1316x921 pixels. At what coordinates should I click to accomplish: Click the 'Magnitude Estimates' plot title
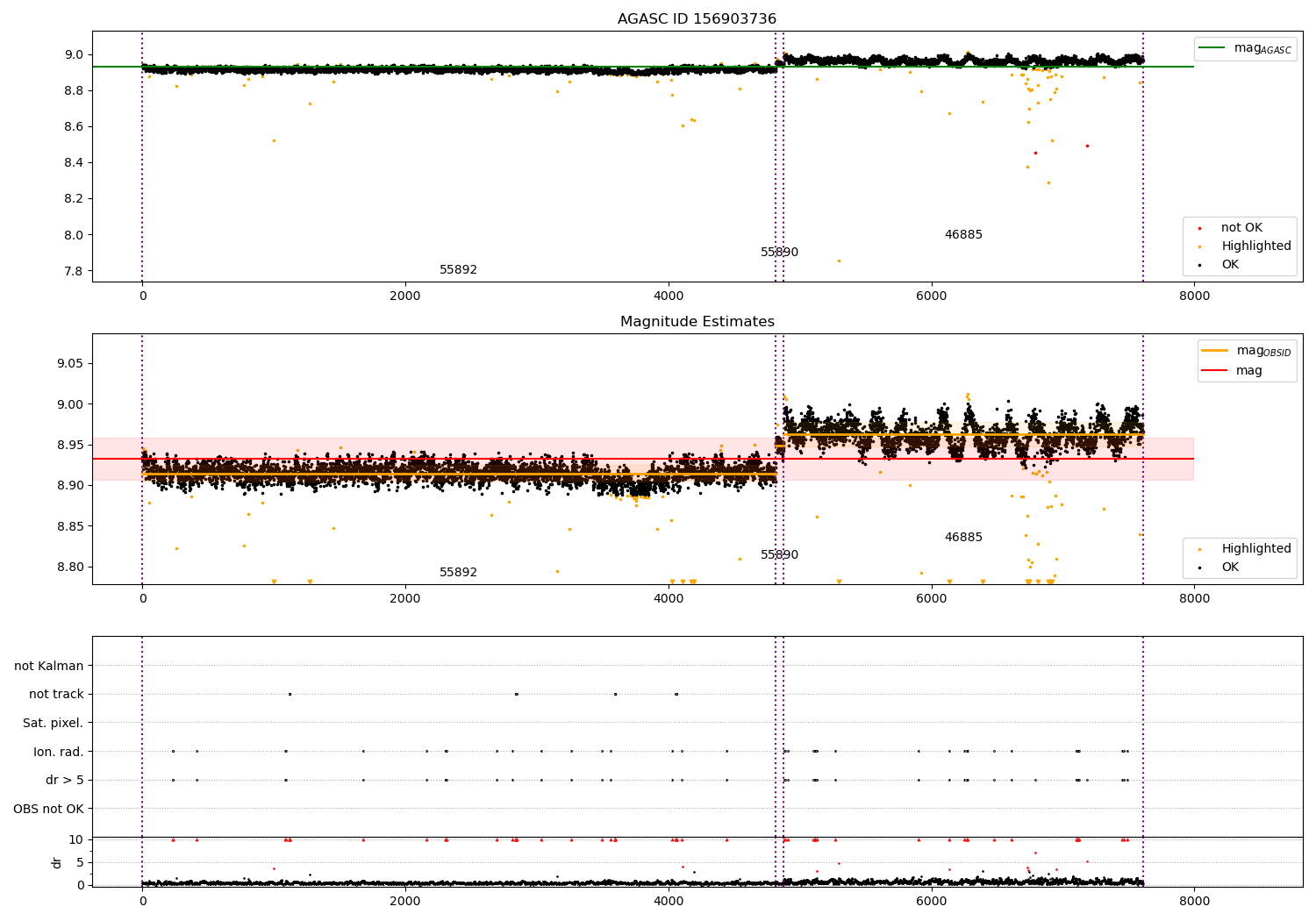[x=697, y=322]
